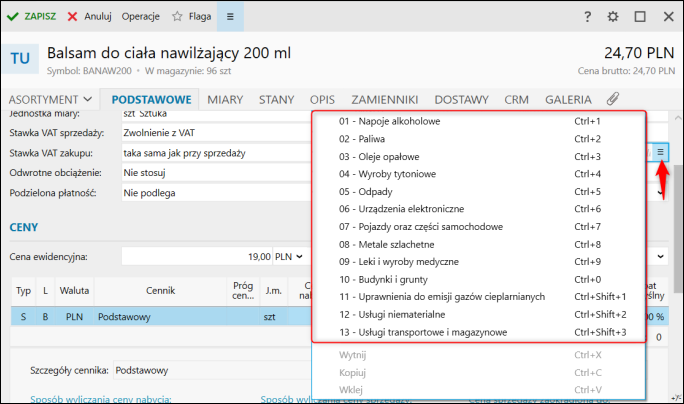Click Szczegóły cennika Podstawowy field
Viewport: 684px width, 404px height.
212,370
